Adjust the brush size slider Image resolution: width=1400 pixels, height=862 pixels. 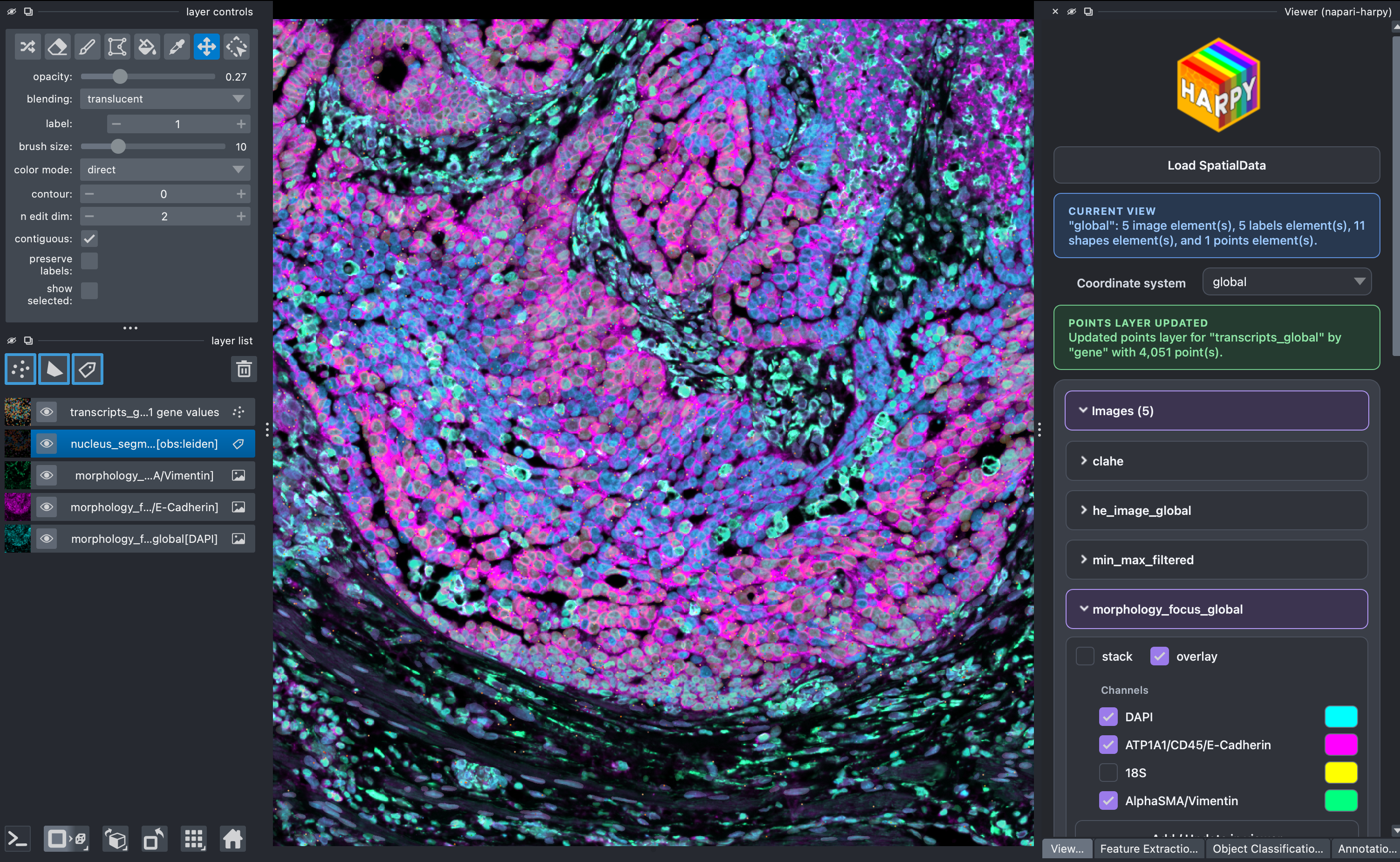(153, 146)
